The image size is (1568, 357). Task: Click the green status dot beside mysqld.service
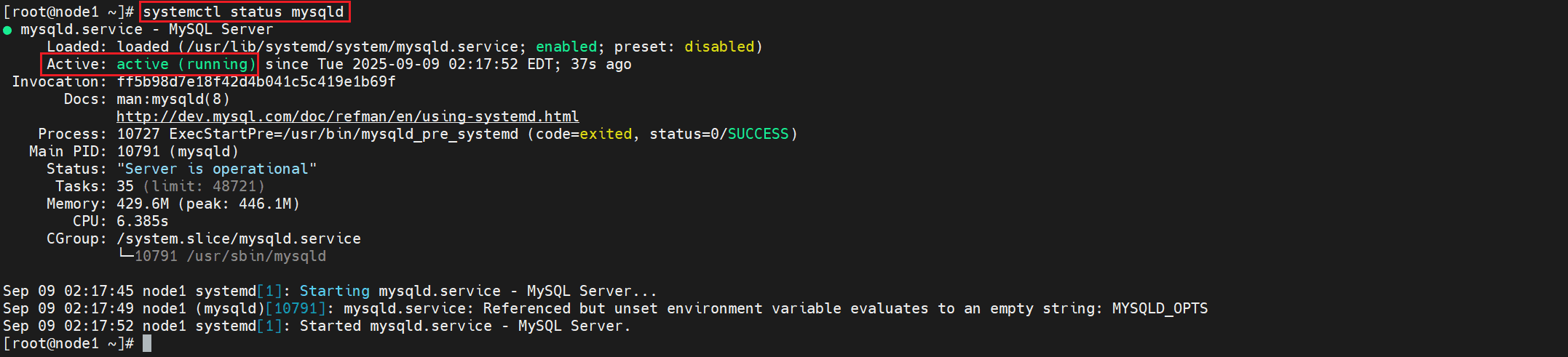(x=7, y=31)
